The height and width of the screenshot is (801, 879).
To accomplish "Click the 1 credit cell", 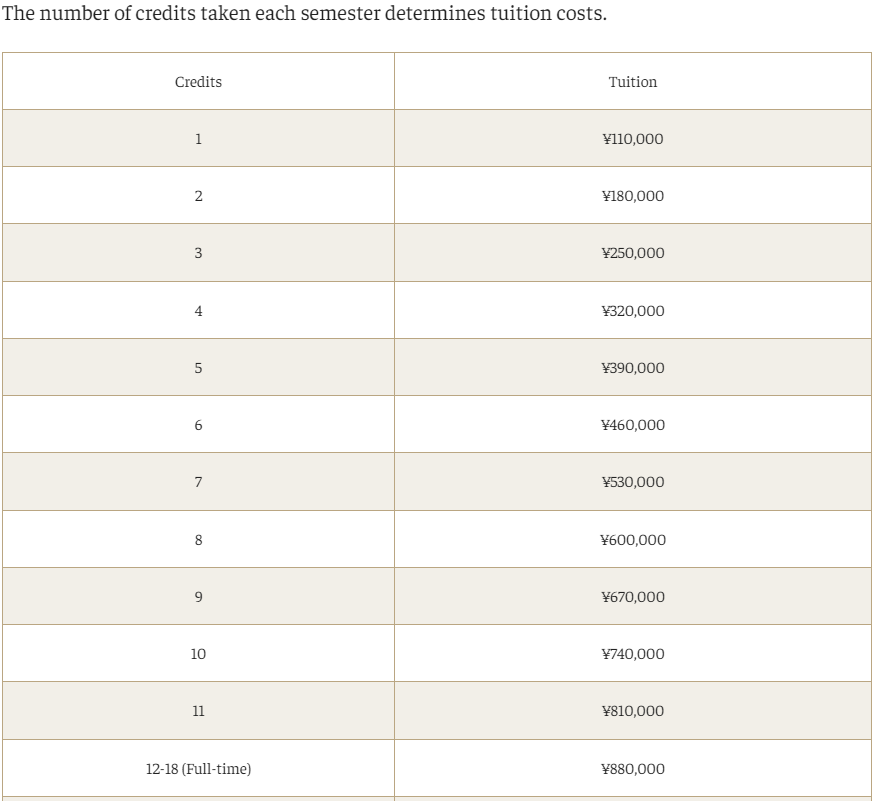I will click(x=198, y=138).
